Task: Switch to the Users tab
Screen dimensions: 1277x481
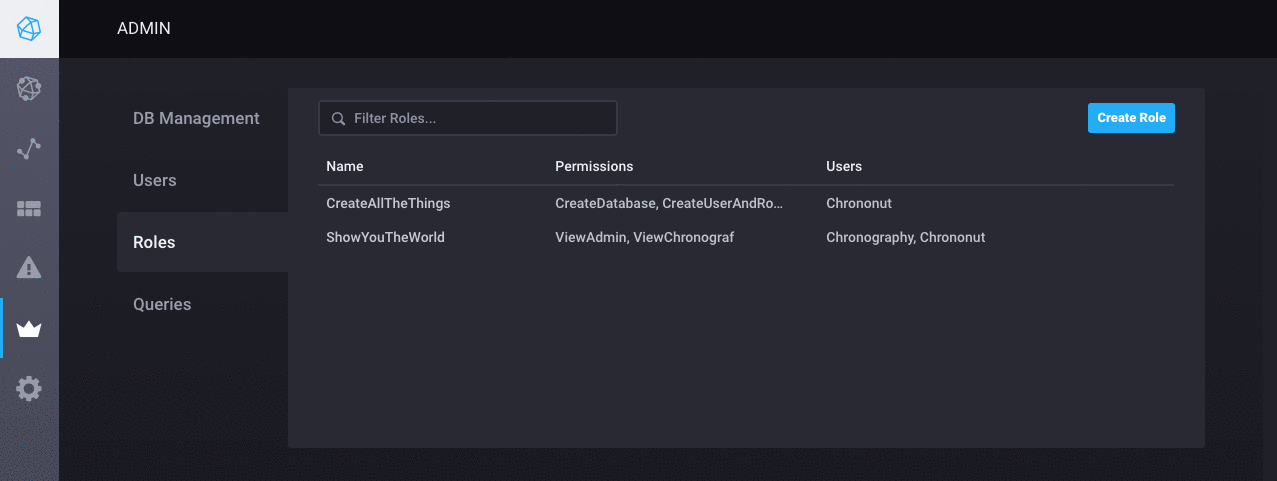Action: click(x=155, y=180)
